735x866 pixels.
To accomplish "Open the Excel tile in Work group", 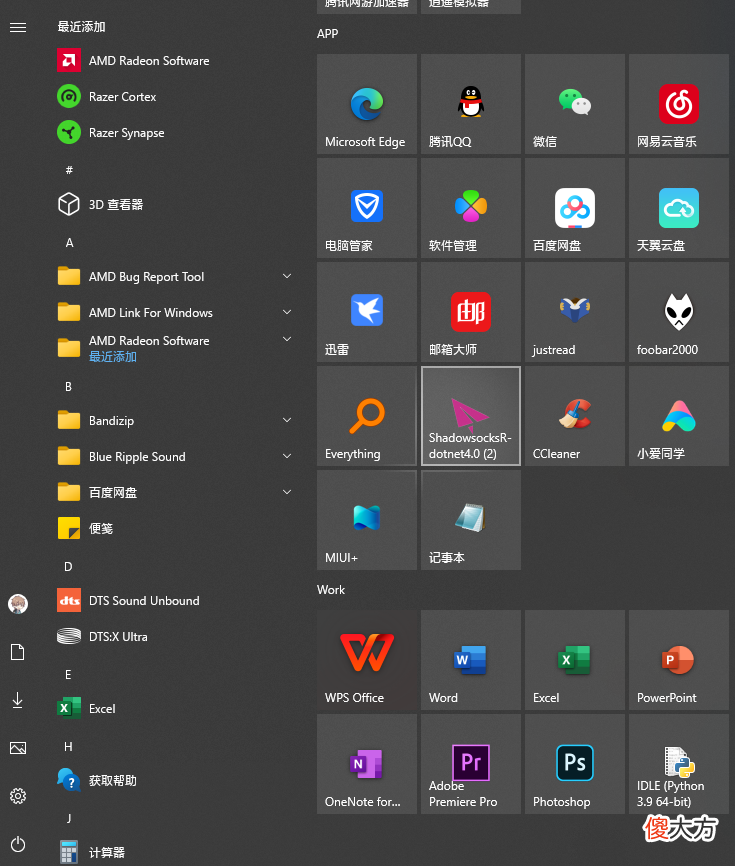I will pos(575,660).
